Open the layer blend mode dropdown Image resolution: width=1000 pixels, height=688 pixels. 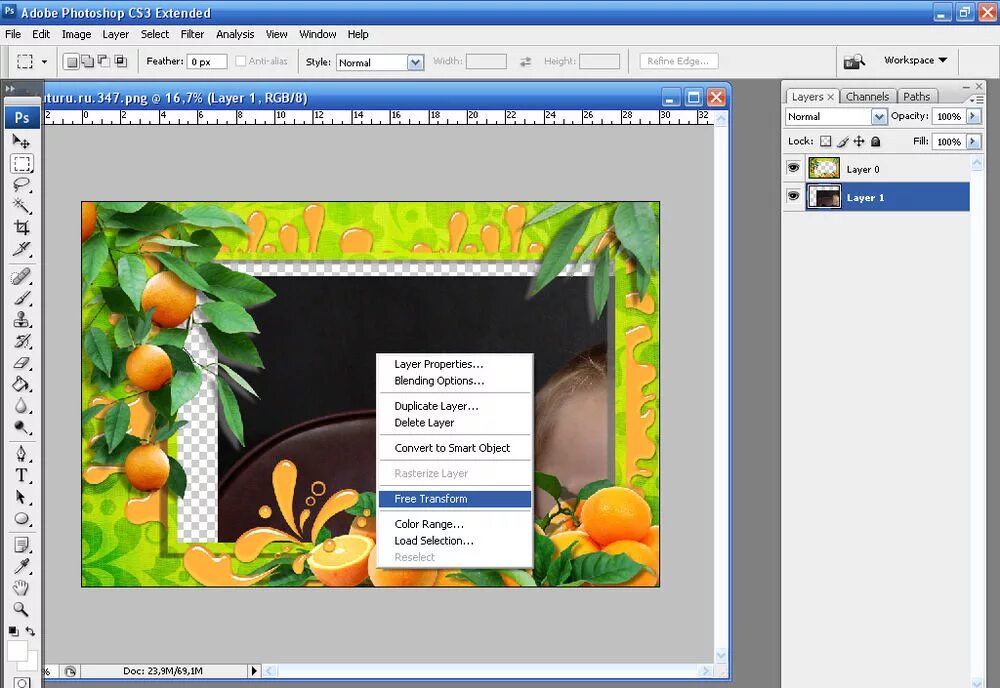tap(879, 117)
